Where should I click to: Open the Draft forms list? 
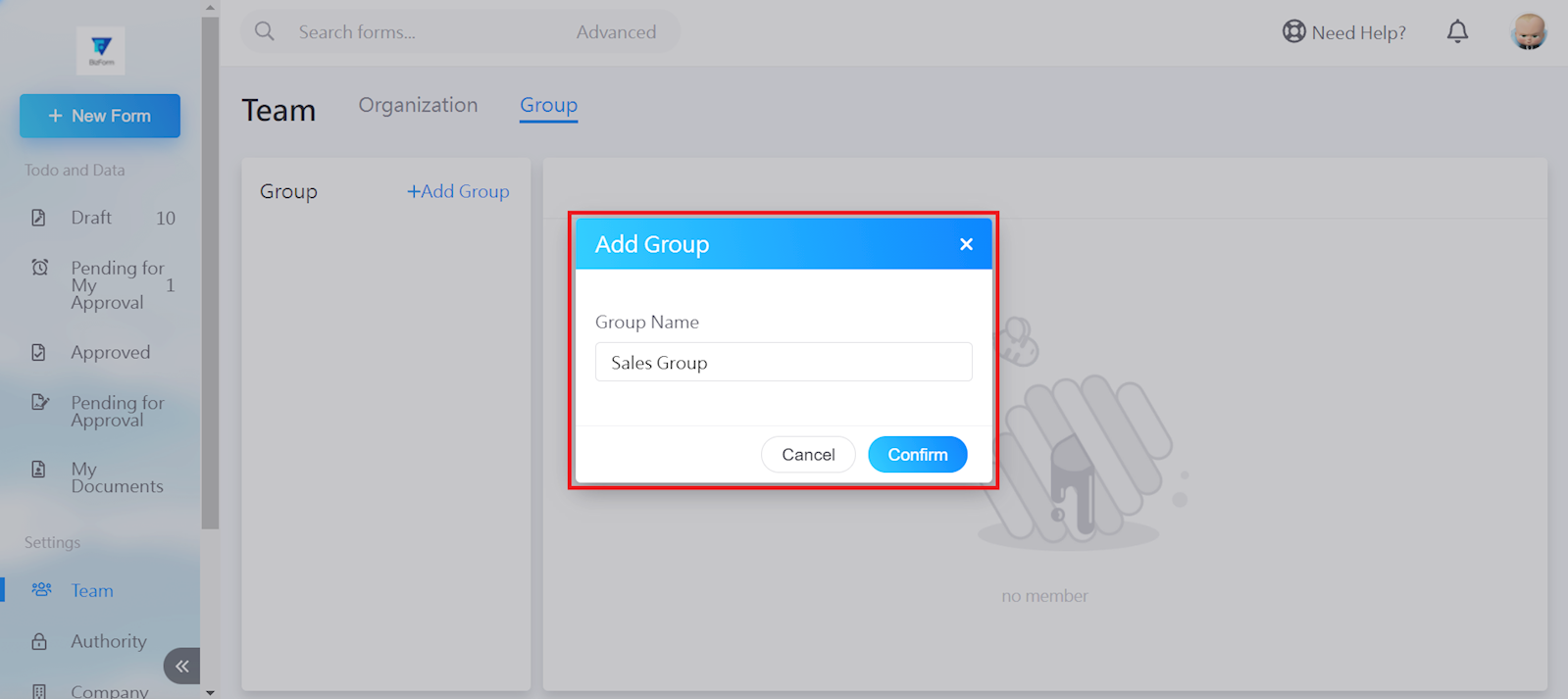point(91,218)
